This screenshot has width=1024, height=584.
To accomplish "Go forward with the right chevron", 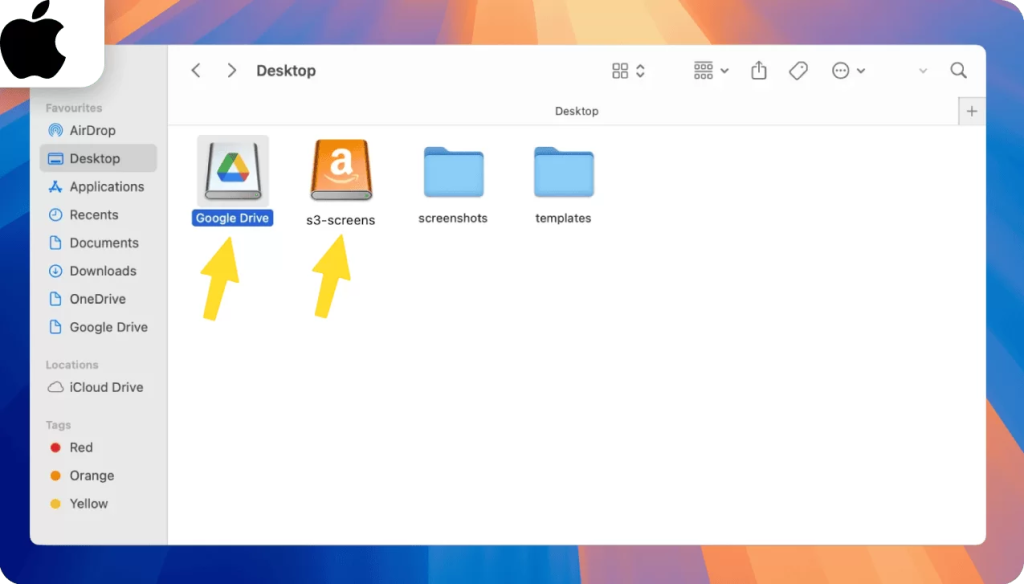I will point(232,71).
